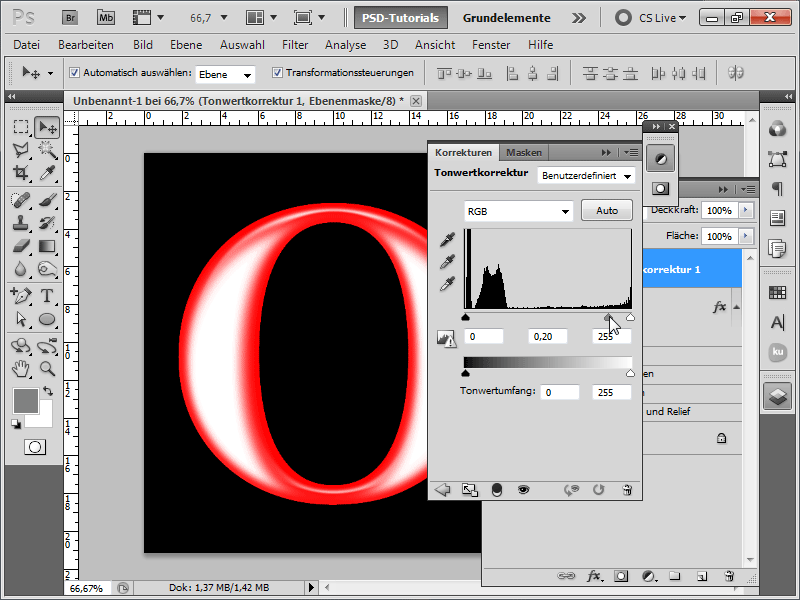Select the Ellipse shape tool
The image size is (800, 600).
[46, 319]
